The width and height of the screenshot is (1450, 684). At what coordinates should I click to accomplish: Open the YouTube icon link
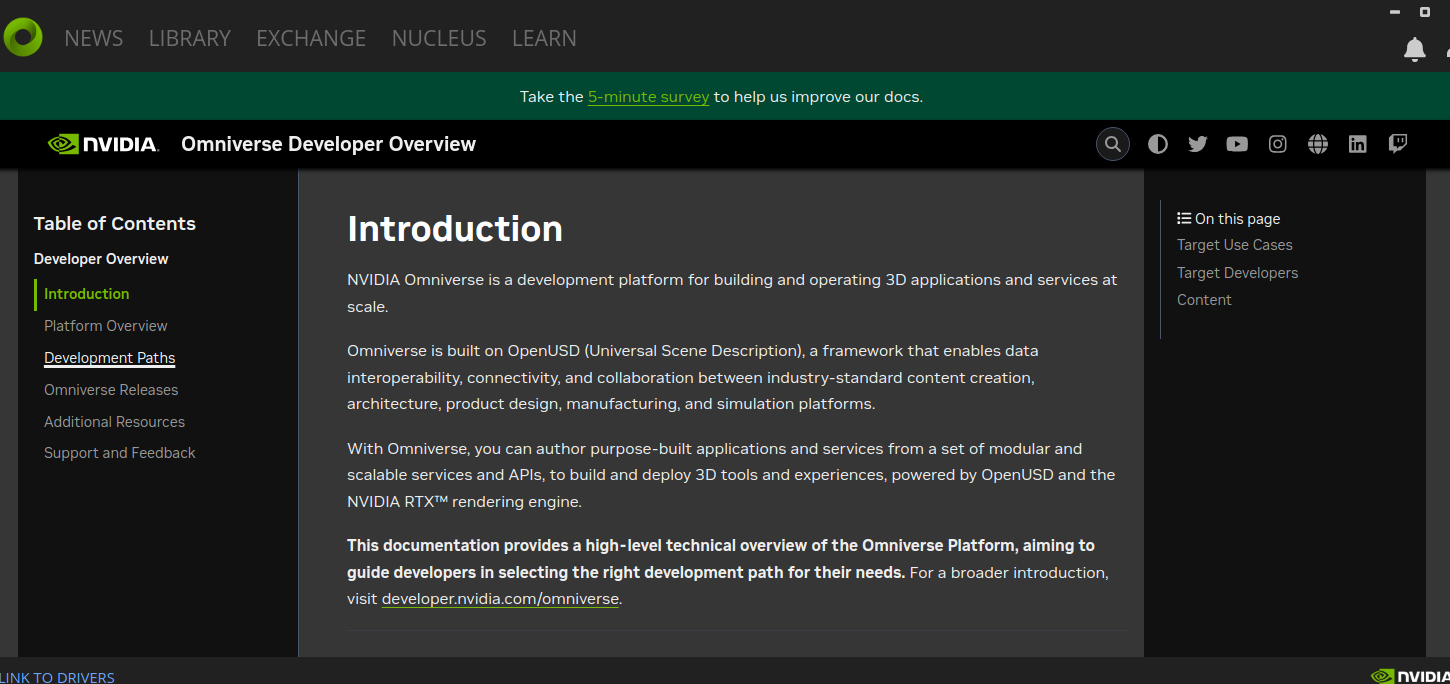click(1237, 144)
